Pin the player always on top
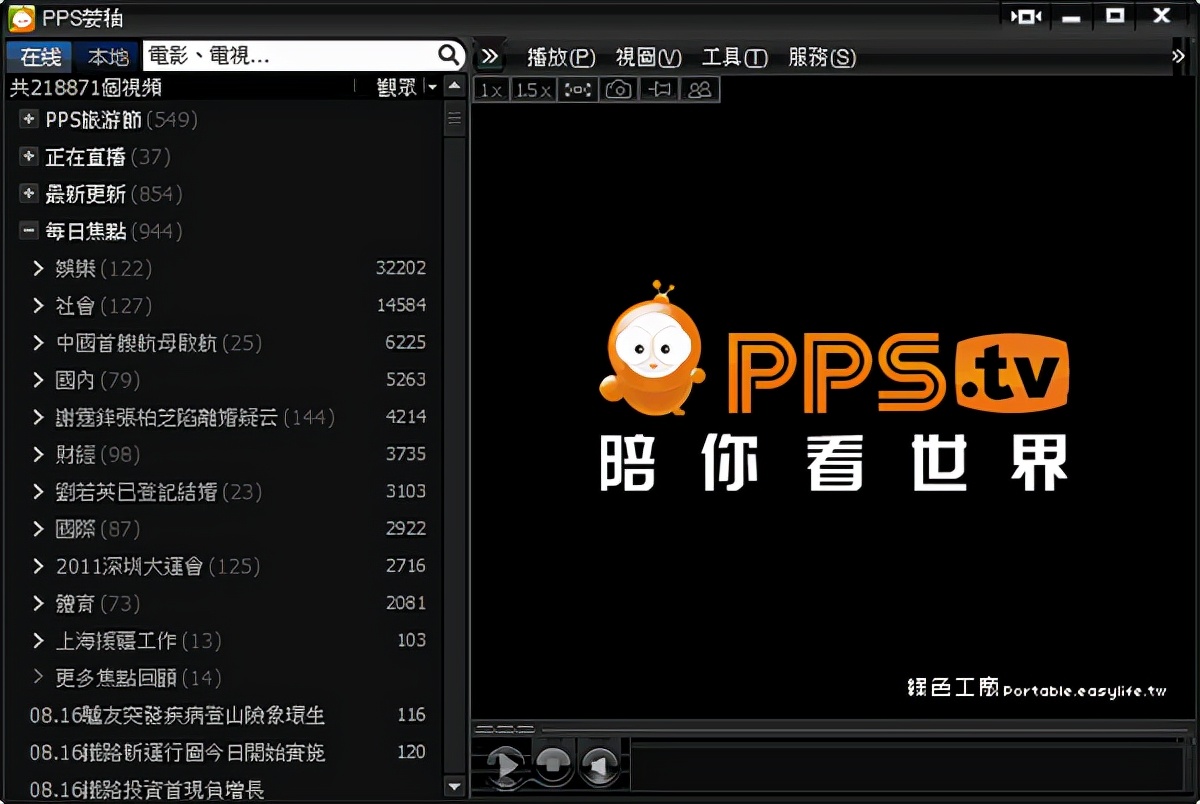This screenshot has width=1200, height=804. coord(658,89)
